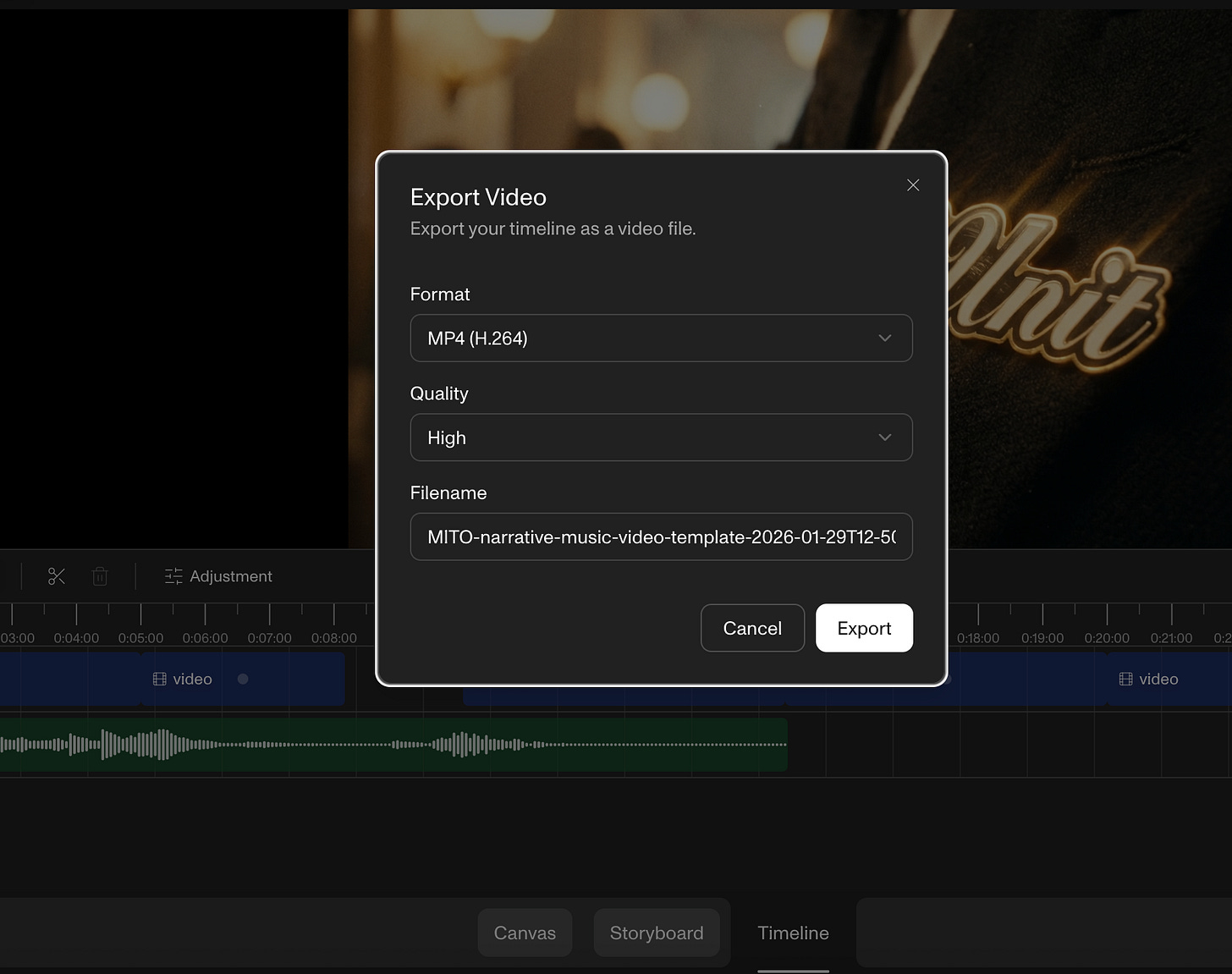This screenshot has height=974, width=1232.
Task: Click the white Export button
Action: (x=864, y=628)
